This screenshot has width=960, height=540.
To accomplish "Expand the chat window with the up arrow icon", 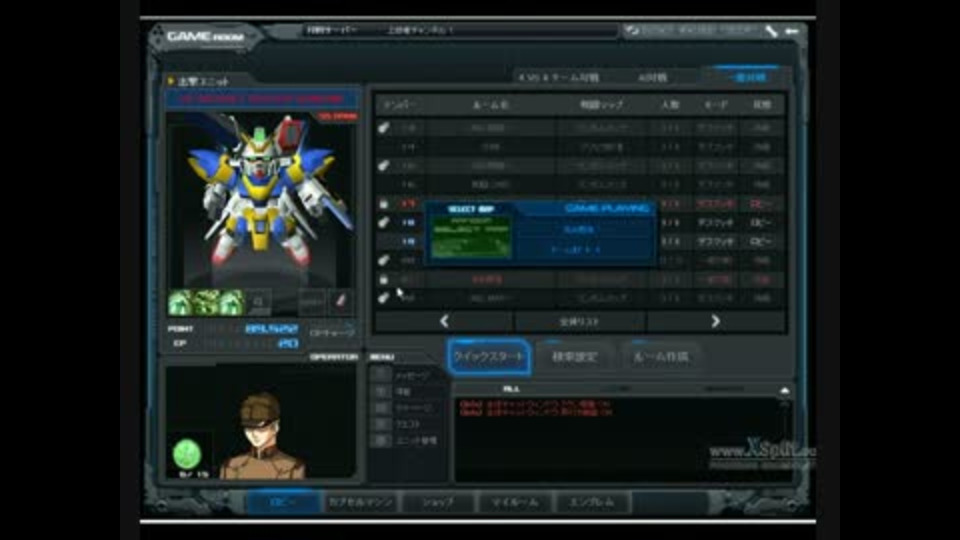I will point(784,390).
